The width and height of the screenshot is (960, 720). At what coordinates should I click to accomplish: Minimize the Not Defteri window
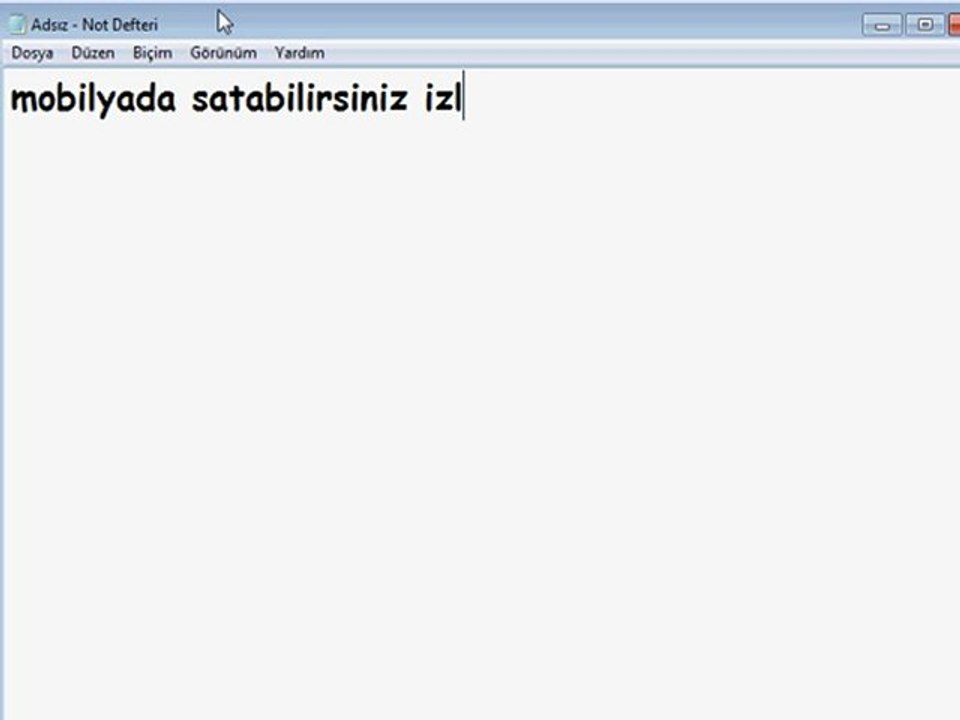pos(882,25)
